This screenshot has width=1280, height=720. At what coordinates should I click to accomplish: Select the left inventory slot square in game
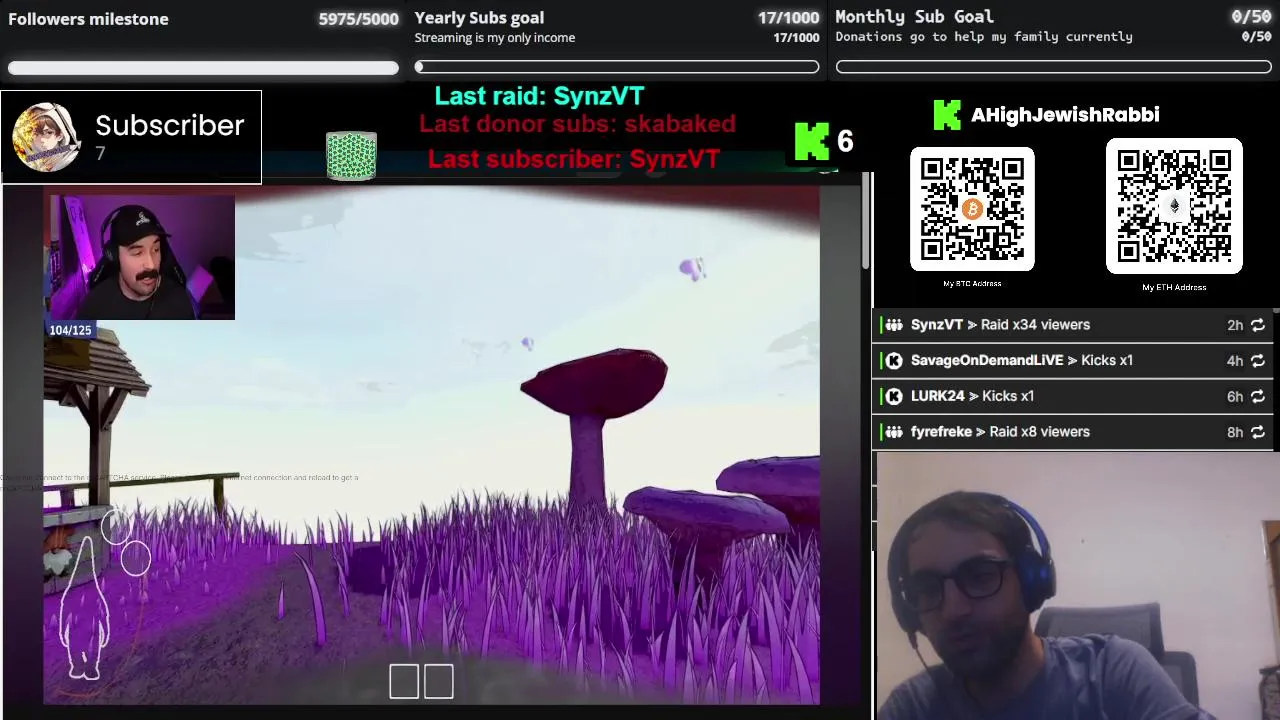[x=404, y=681]
